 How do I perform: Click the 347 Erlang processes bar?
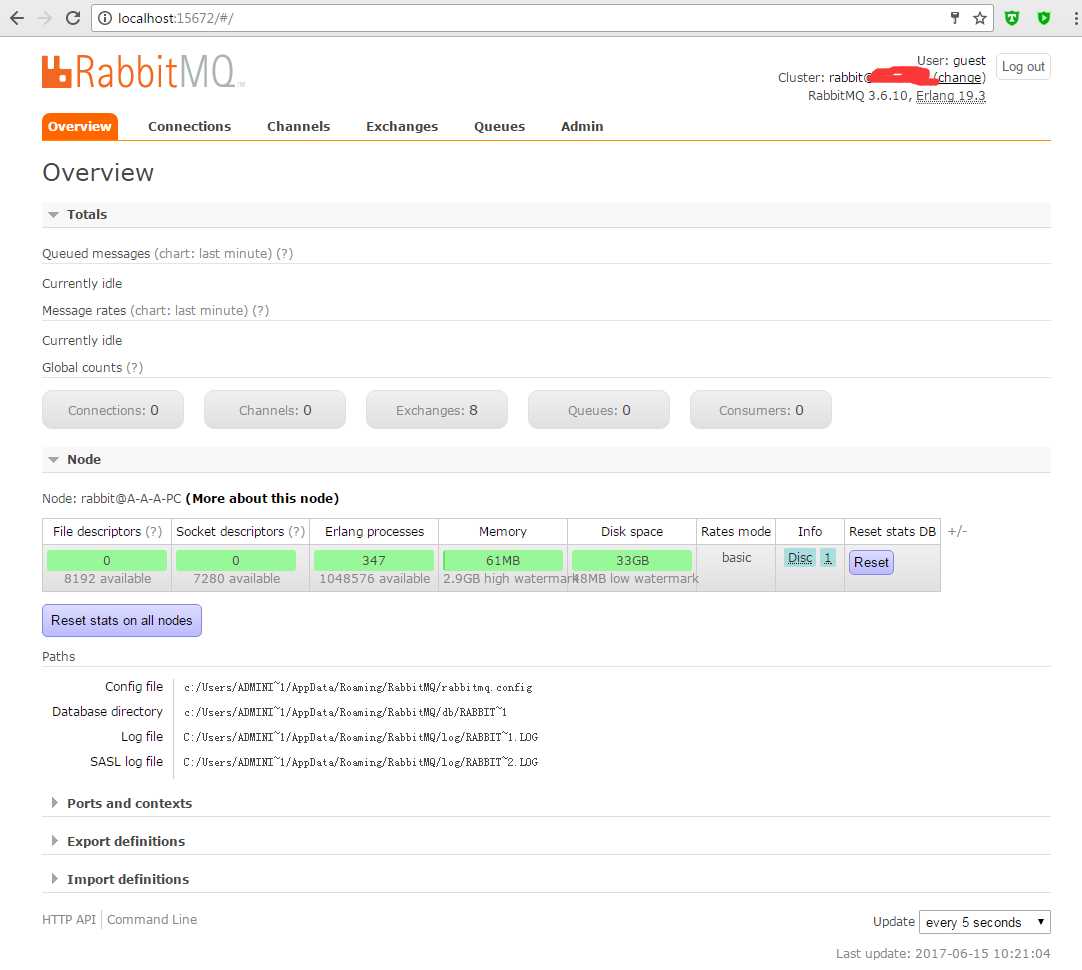[373, 560]
